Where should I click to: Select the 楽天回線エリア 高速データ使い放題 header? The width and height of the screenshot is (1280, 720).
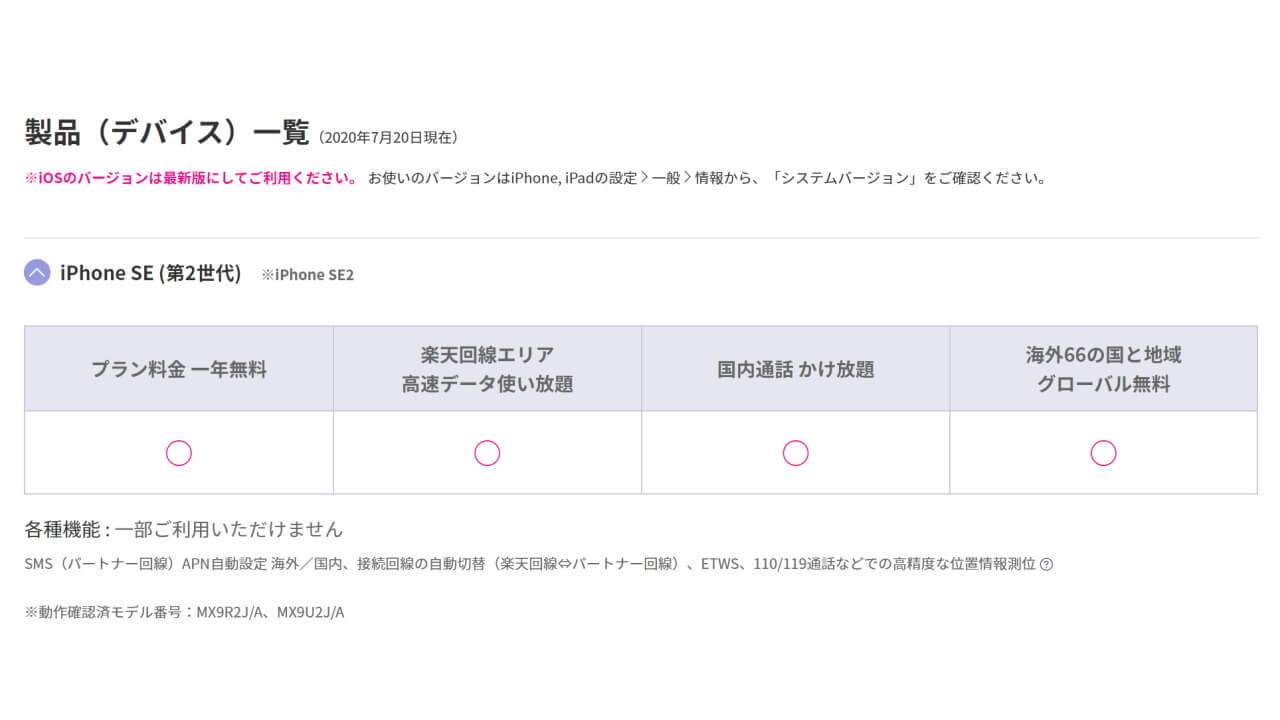click(x=487, y=369)
